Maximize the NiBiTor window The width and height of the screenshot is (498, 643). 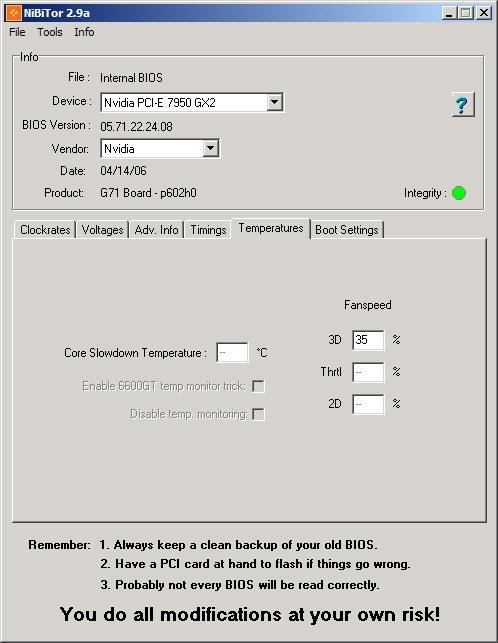tap(466, 13)
